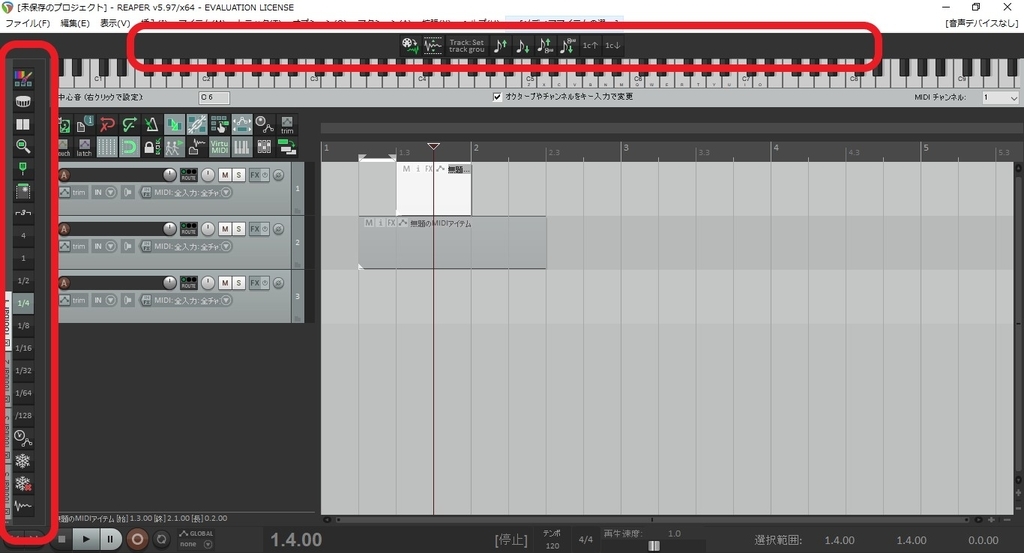Image resolution: width=1024 pixels, height=553 pixels.
Task: Select the 1/8 grid division
Action: click(x=23, y=325)
